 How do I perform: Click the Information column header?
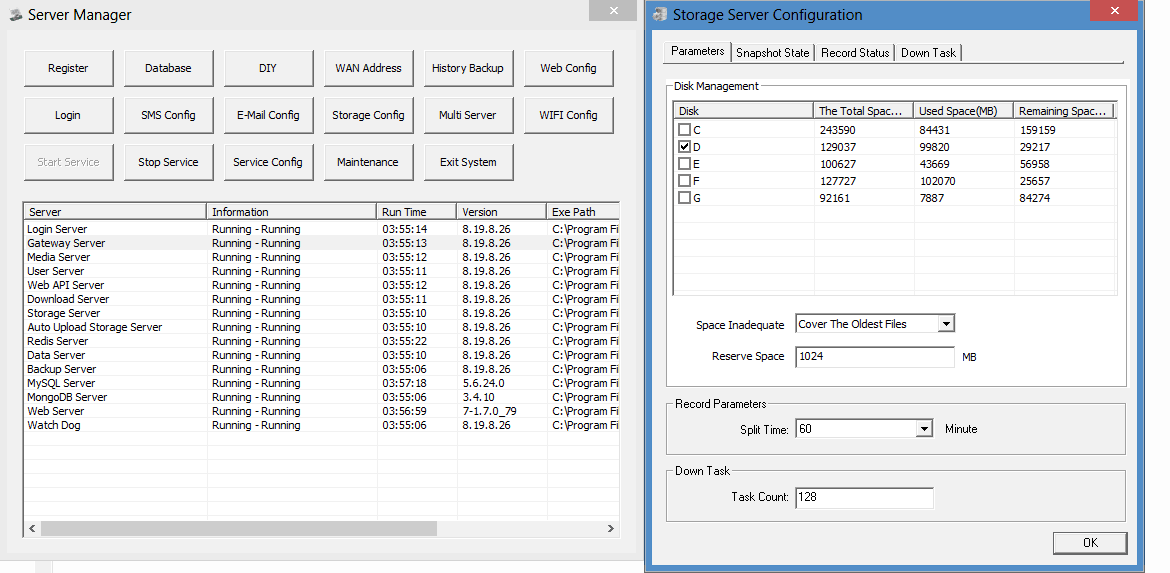click(292, 212)
